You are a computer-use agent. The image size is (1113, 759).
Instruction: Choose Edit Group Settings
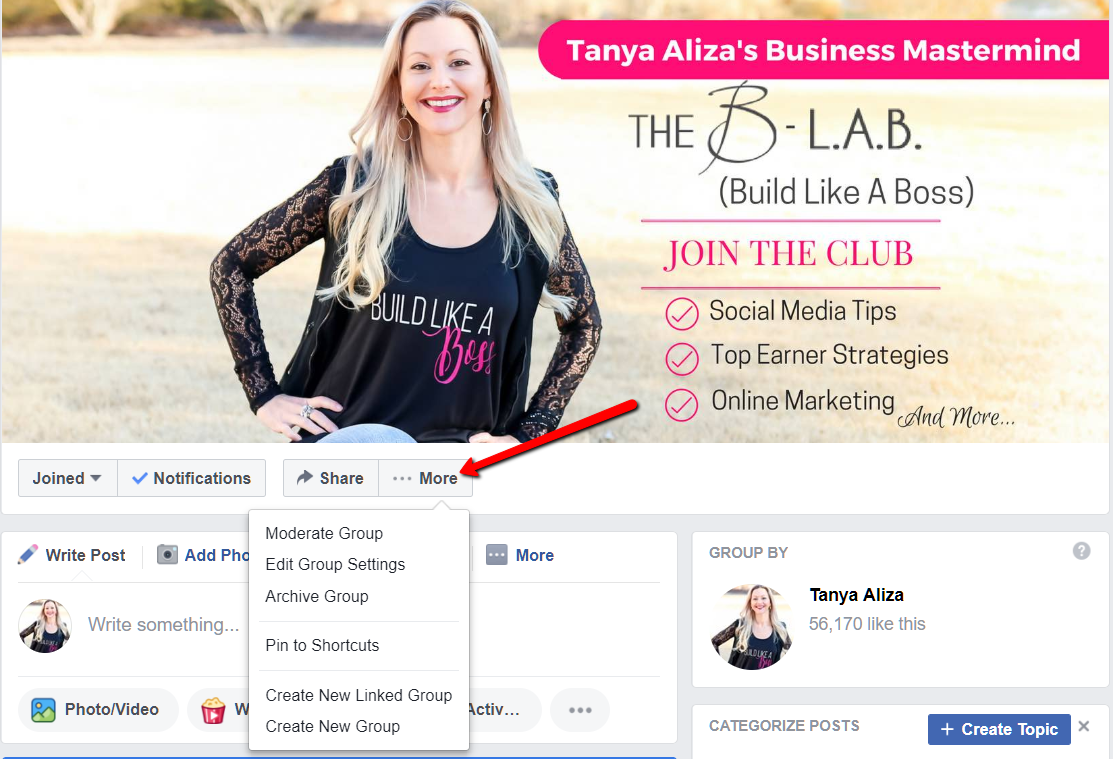click(335, 564)
